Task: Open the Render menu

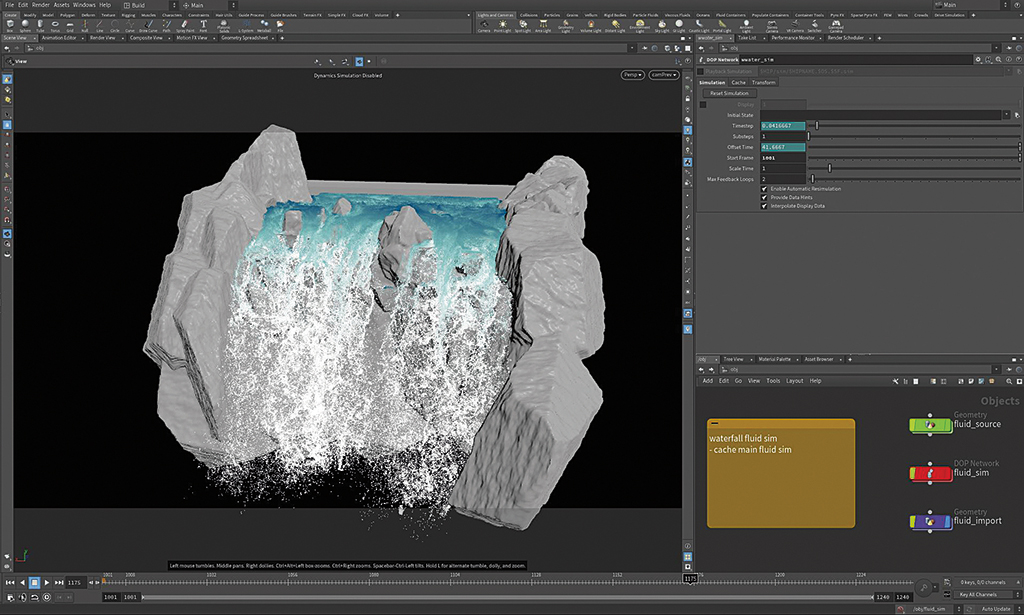Action: [40, 5]
